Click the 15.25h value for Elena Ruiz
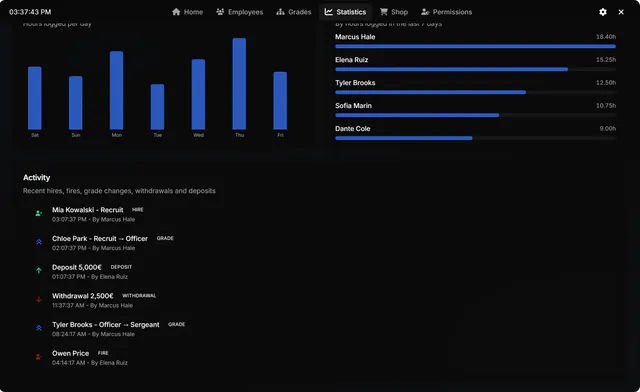Screen dimensions: 640x392 [606, 60]
